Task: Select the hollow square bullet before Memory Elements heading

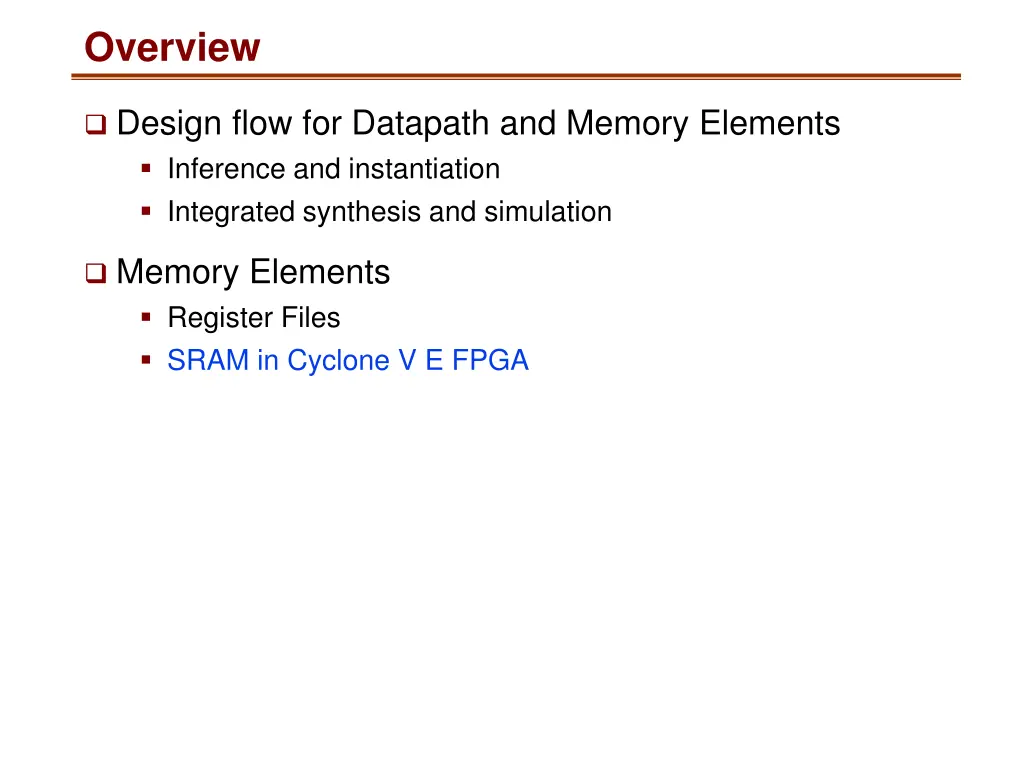Action: tap(96, 272)
